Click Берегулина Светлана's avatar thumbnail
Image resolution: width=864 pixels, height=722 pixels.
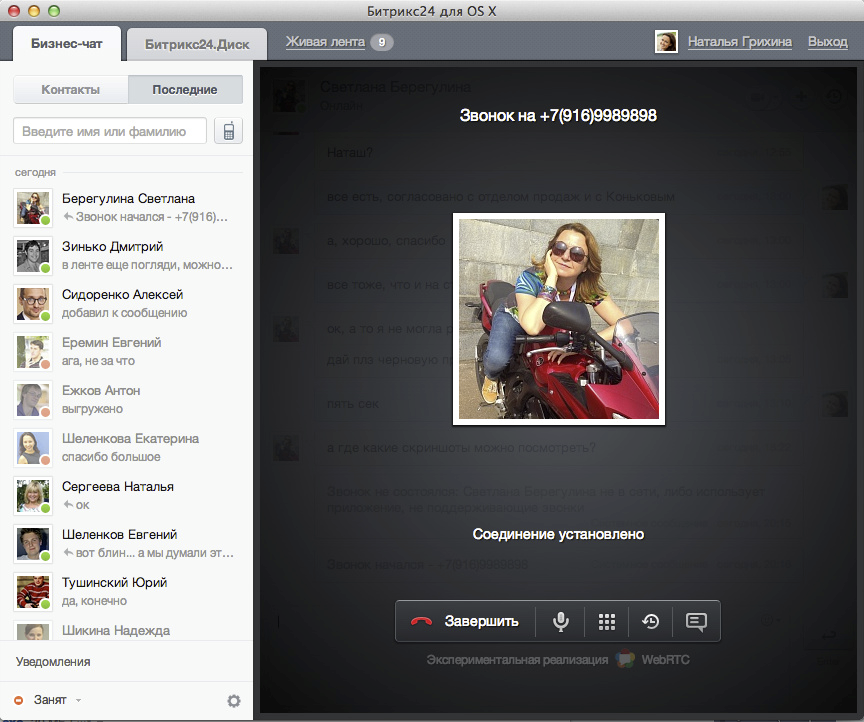33,208
